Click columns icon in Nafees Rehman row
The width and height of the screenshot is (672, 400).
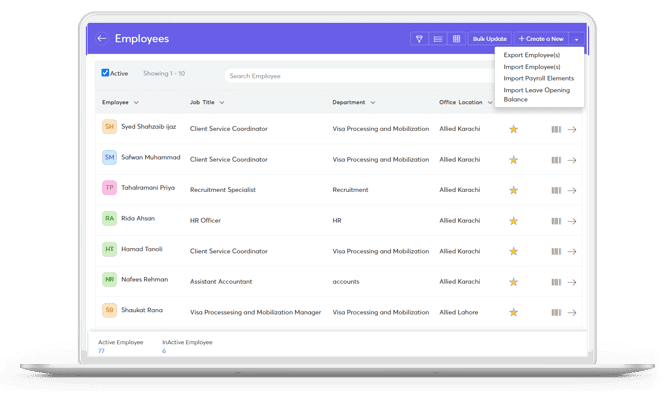556,282
